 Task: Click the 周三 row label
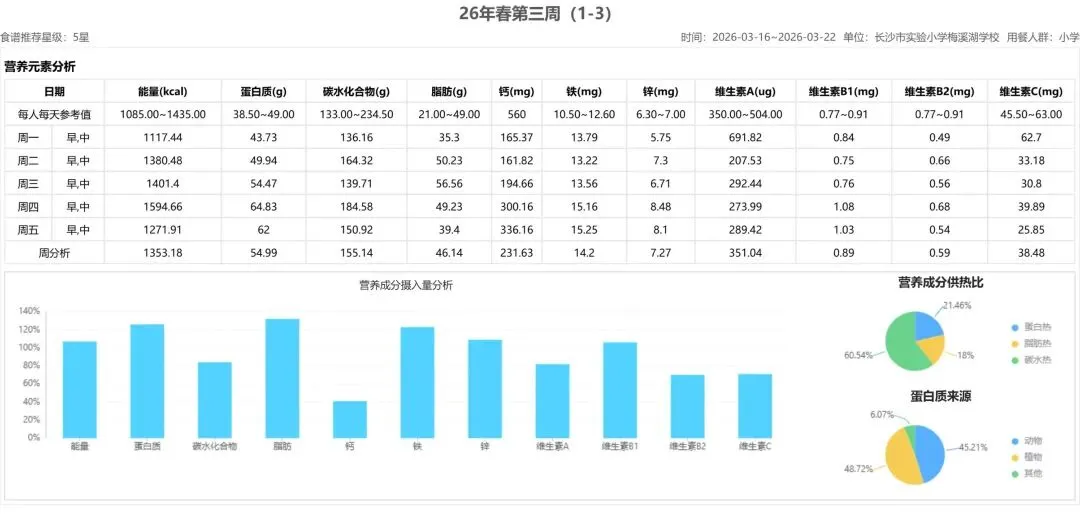[28, 183]
